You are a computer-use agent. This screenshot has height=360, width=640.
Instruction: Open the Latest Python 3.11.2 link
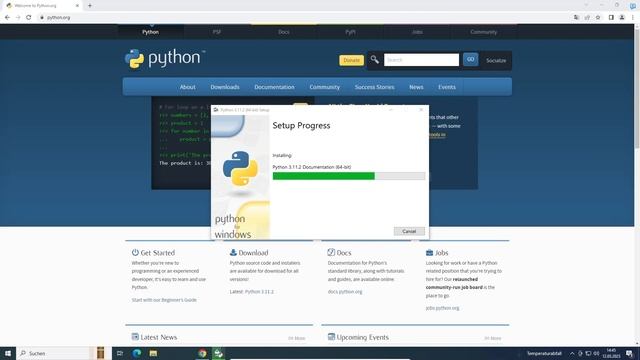tap(259, 291)
